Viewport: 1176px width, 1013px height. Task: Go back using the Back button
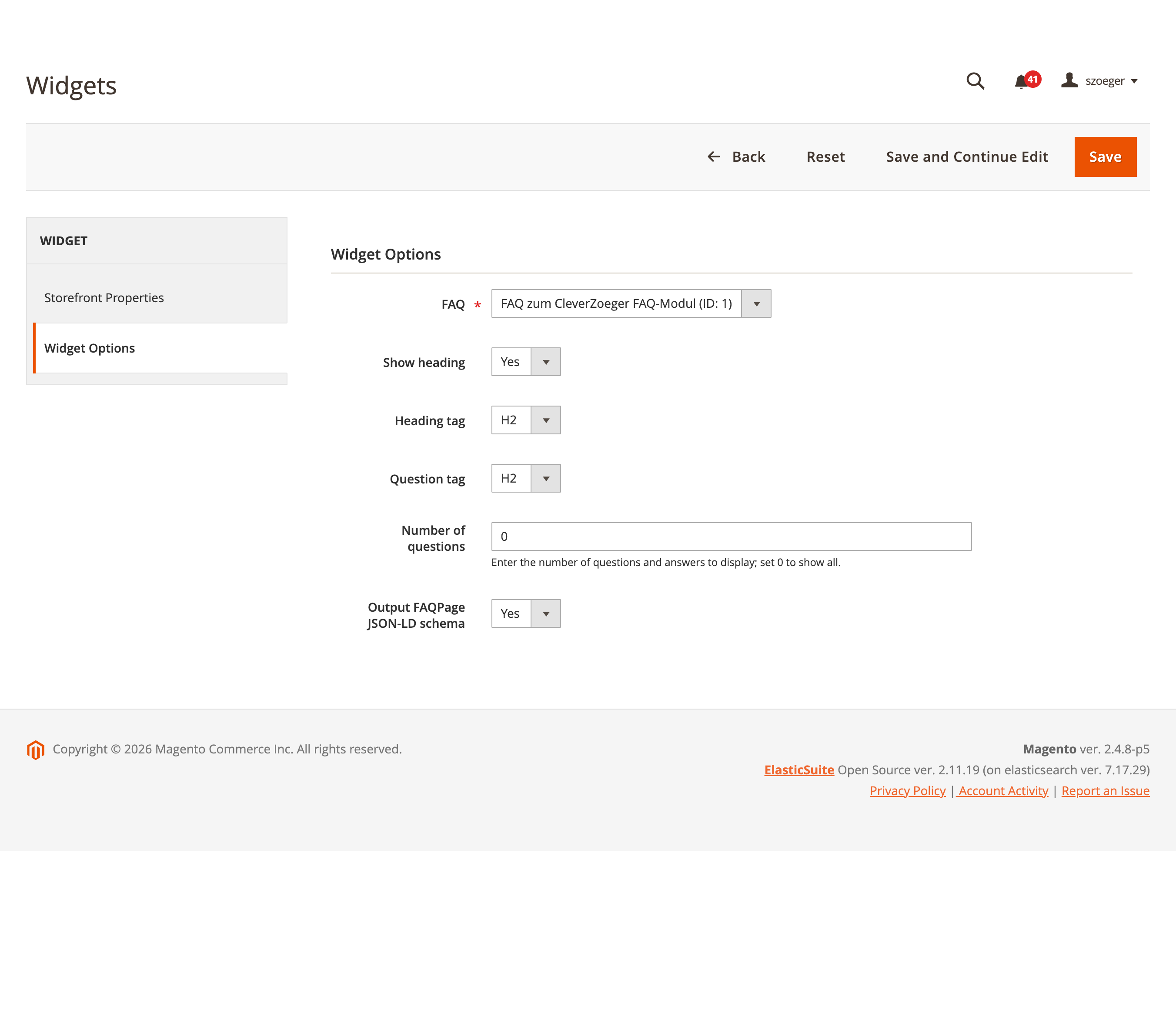click(736, 157)
